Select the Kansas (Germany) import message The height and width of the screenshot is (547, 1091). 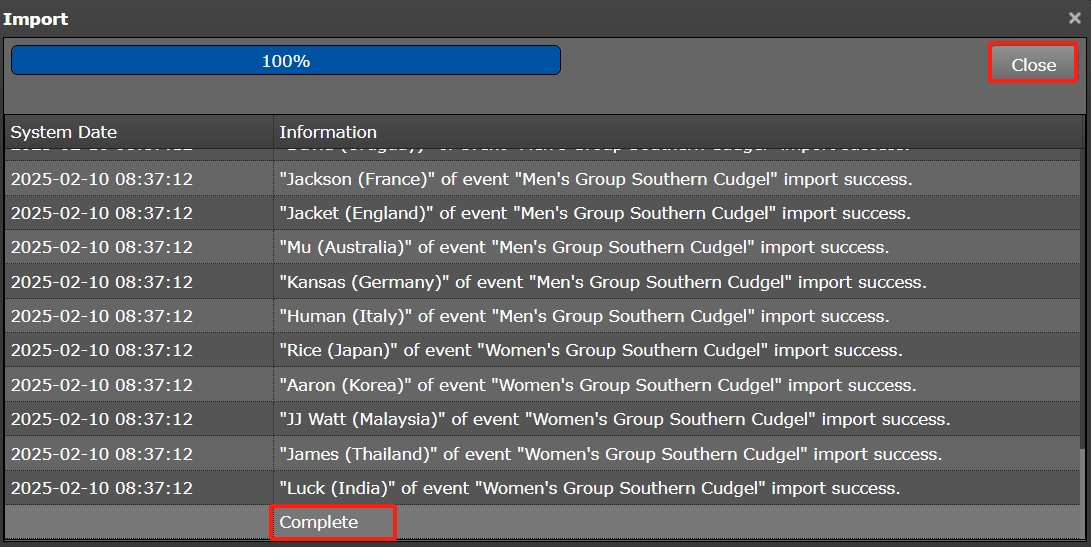click(x=602, y=282)
